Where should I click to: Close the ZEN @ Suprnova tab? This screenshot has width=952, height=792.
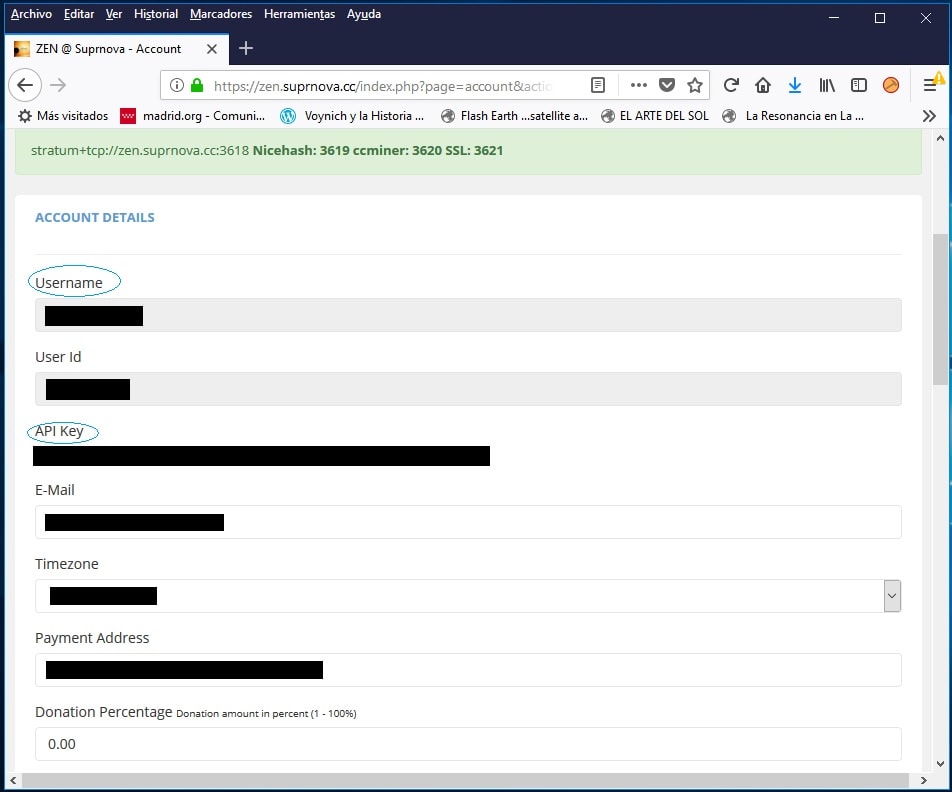click(211, 48)
